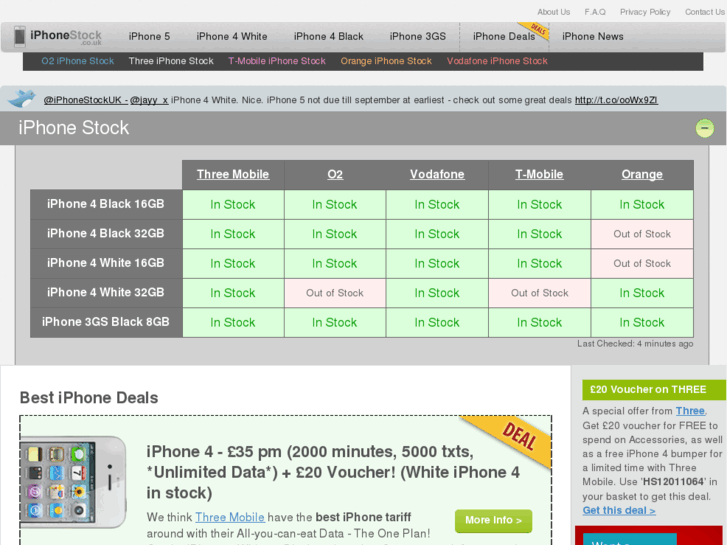This screenshot has width=727, height=545.
Task: Select Orange iPhone Stock tab
Action: [x=386, y=61]
